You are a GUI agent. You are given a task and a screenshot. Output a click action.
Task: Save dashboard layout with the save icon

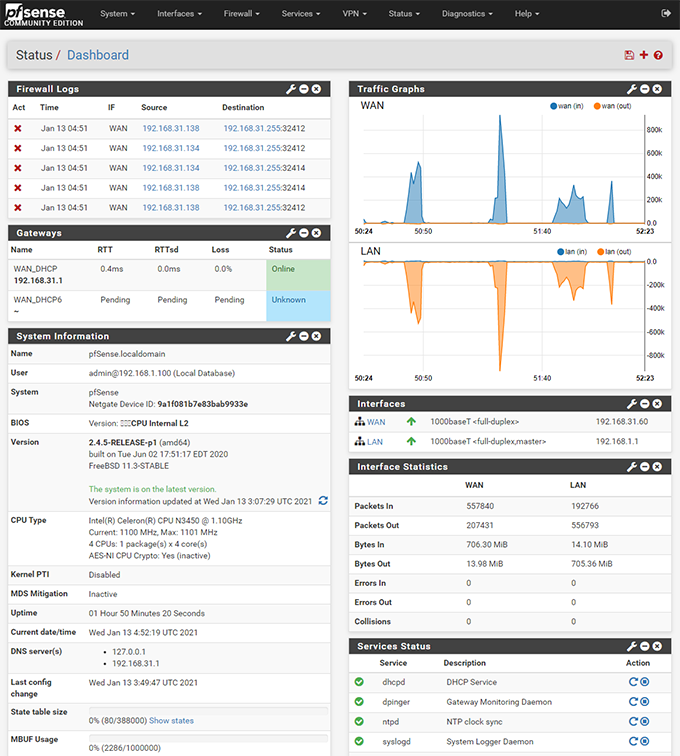pos(629,55)
